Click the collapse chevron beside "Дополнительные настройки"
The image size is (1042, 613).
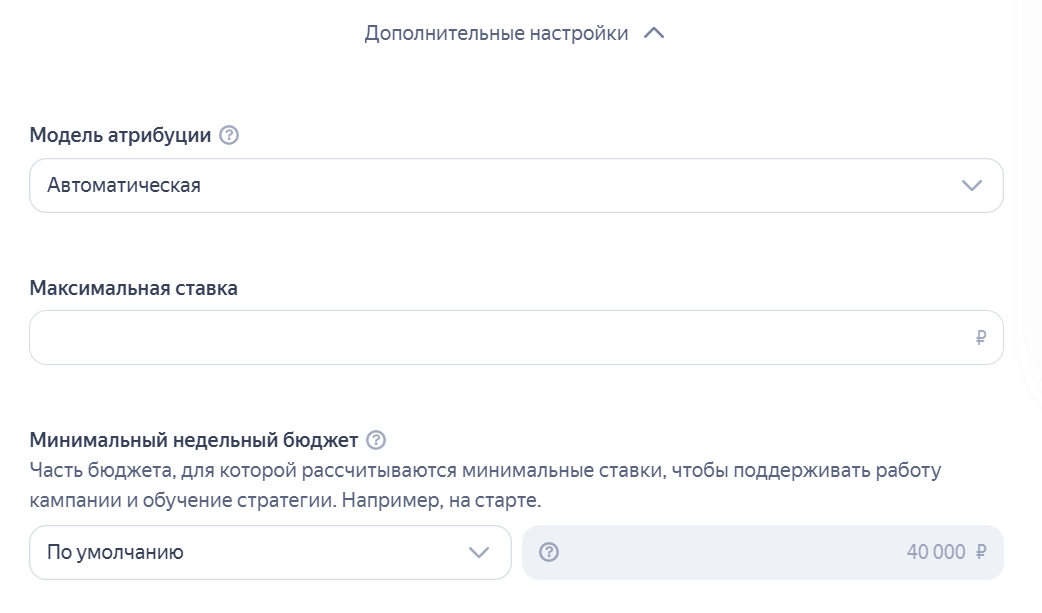pyautogui.click(x=655, y=32)
